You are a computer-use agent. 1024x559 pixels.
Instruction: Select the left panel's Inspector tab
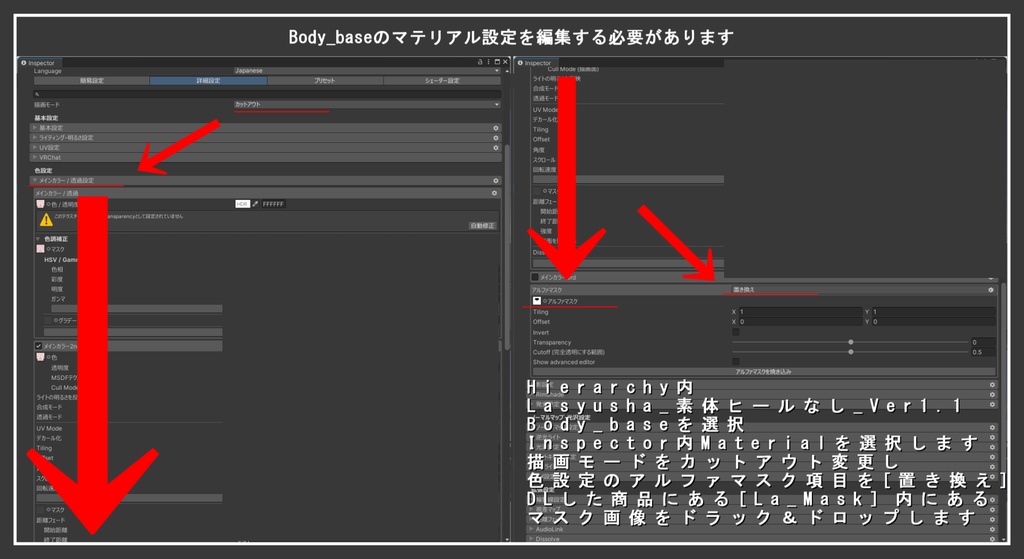[38, 63]
